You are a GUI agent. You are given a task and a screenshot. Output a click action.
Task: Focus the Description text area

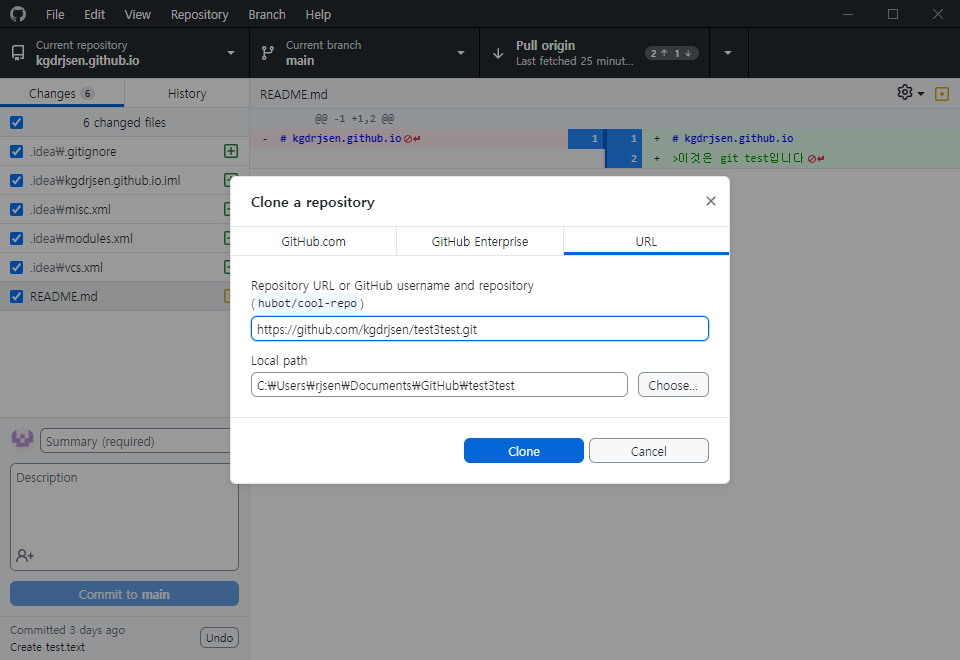click(x=124, y=517)
